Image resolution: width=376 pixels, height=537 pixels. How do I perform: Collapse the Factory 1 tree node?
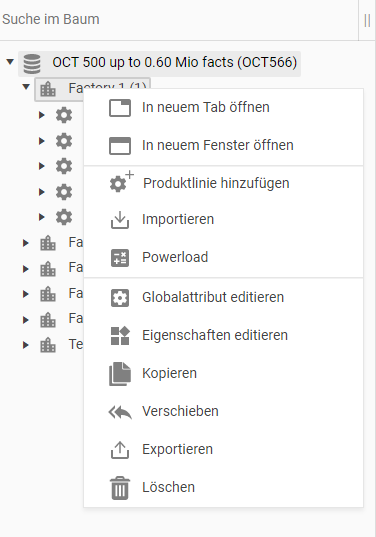[26, 87]
